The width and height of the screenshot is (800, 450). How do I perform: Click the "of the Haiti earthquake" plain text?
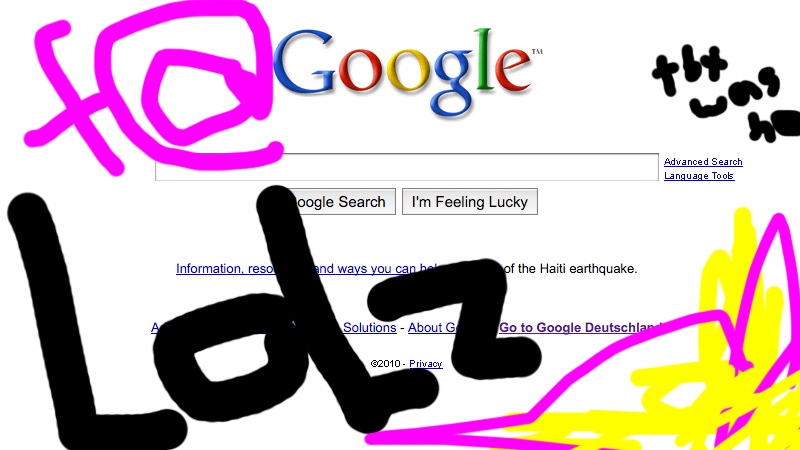[x=570, y=268]
